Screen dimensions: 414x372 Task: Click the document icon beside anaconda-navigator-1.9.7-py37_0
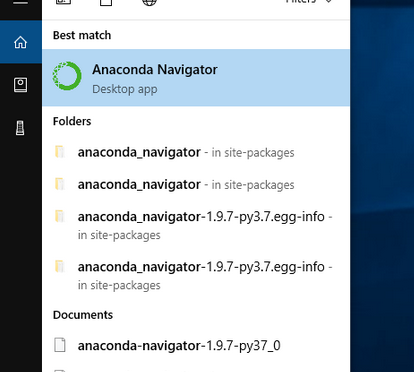pyautogui.click(x=60, y=345)
